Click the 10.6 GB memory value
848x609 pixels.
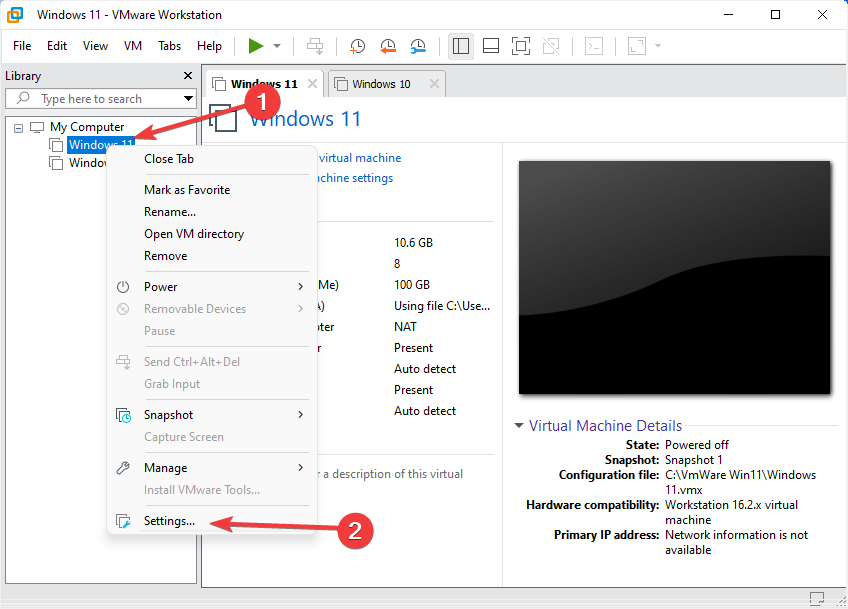coord(413,243)
